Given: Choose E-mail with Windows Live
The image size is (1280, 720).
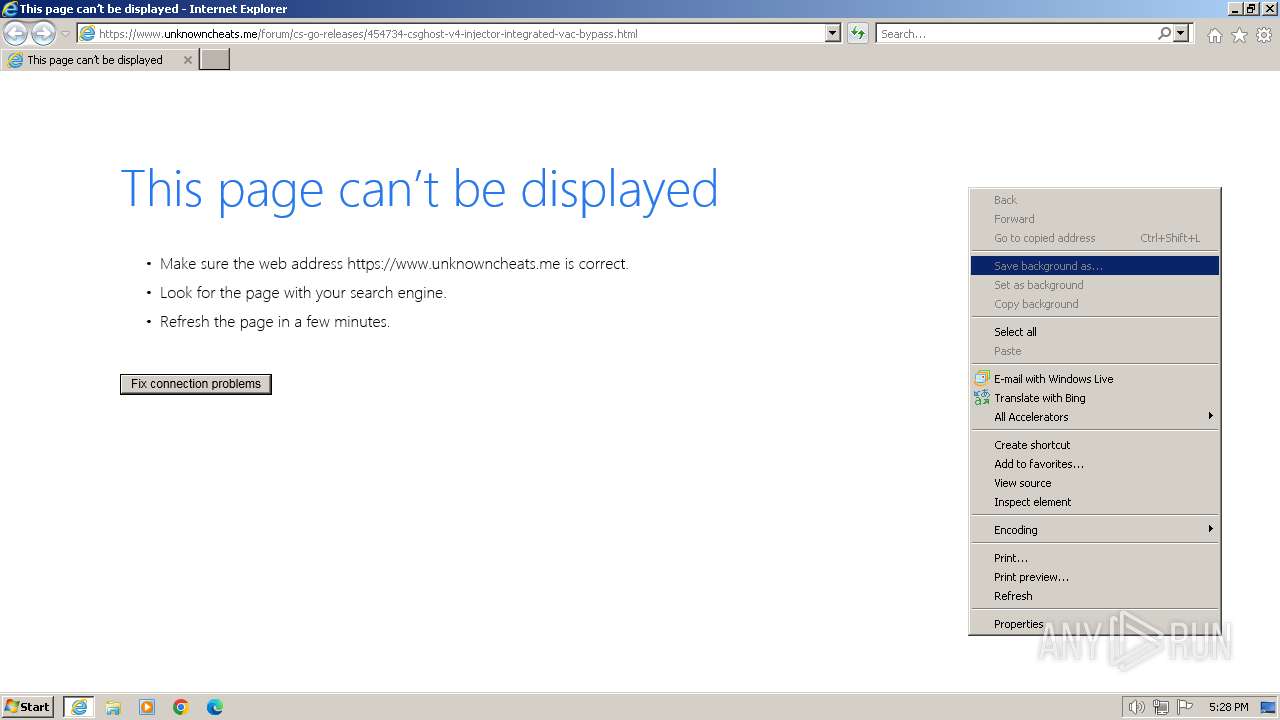Looking at the screenshot, I should click(1095, 379).
